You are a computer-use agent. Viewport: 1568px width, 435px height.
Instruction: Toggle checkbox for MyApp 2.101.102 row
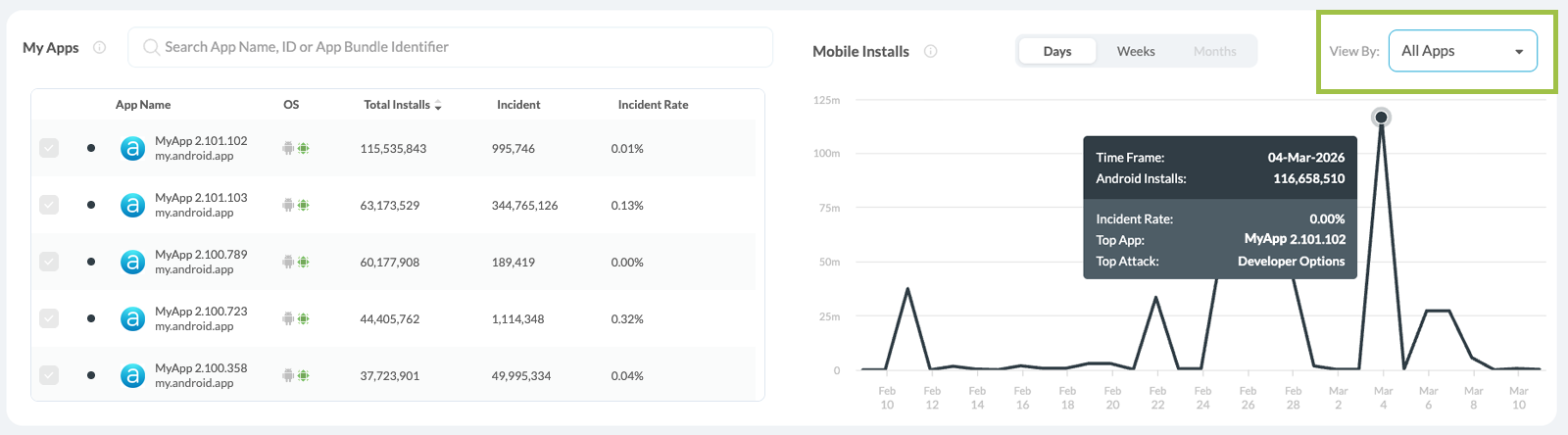(x=49, y=148)
